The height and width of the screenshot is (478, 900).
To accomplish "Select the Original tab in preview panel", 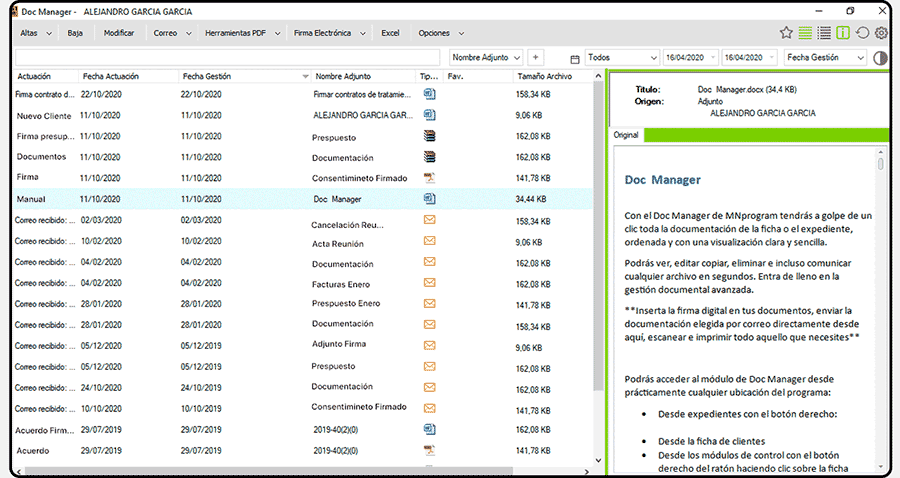I will (626, 135).
